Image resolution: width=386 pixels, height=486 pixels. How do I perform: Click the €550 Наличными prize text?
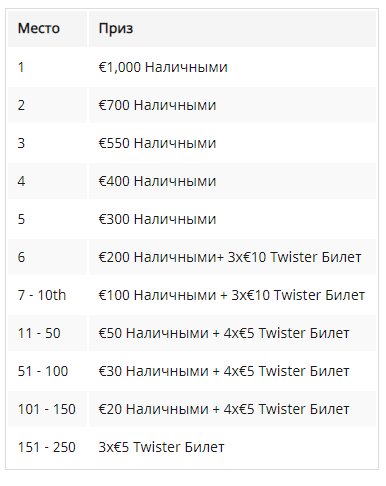157,143
